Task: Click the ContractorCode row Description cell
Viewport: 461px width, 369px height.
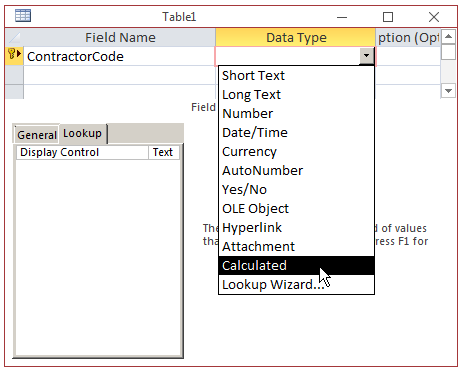Action: pyautogui.click(x=408, y=56)
